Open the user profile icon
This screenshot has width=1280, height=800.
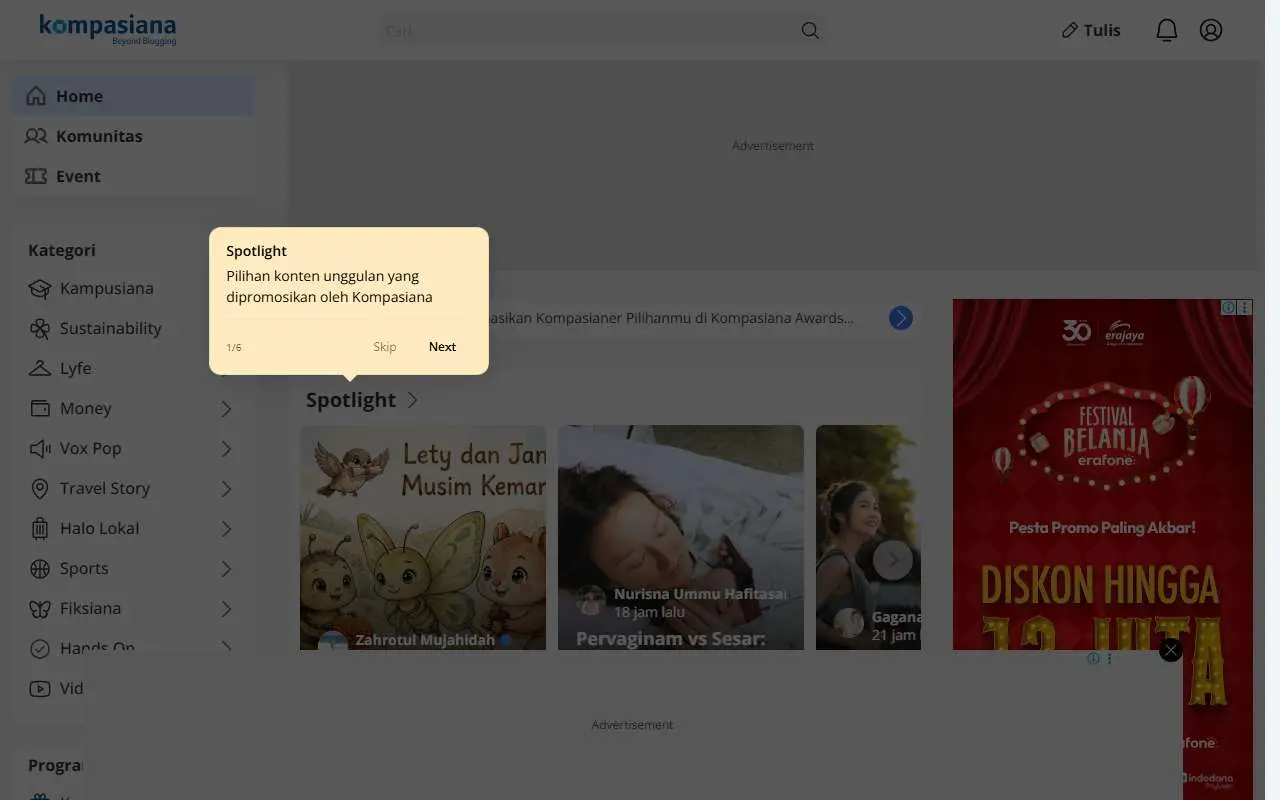tap(1211, 30)
